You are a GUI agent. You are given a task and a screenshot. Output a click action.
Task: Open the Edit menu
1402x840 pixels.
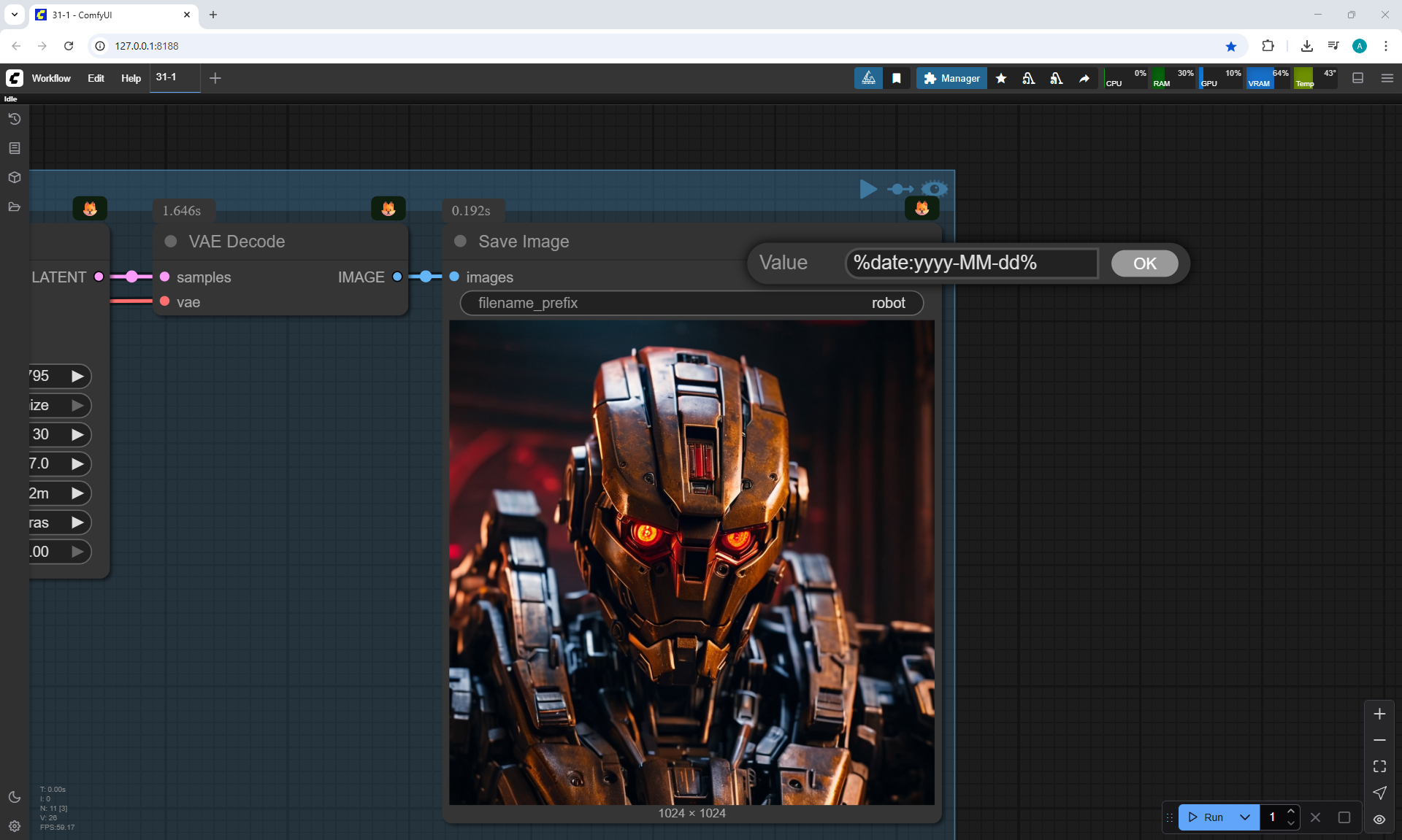point(96,78)
